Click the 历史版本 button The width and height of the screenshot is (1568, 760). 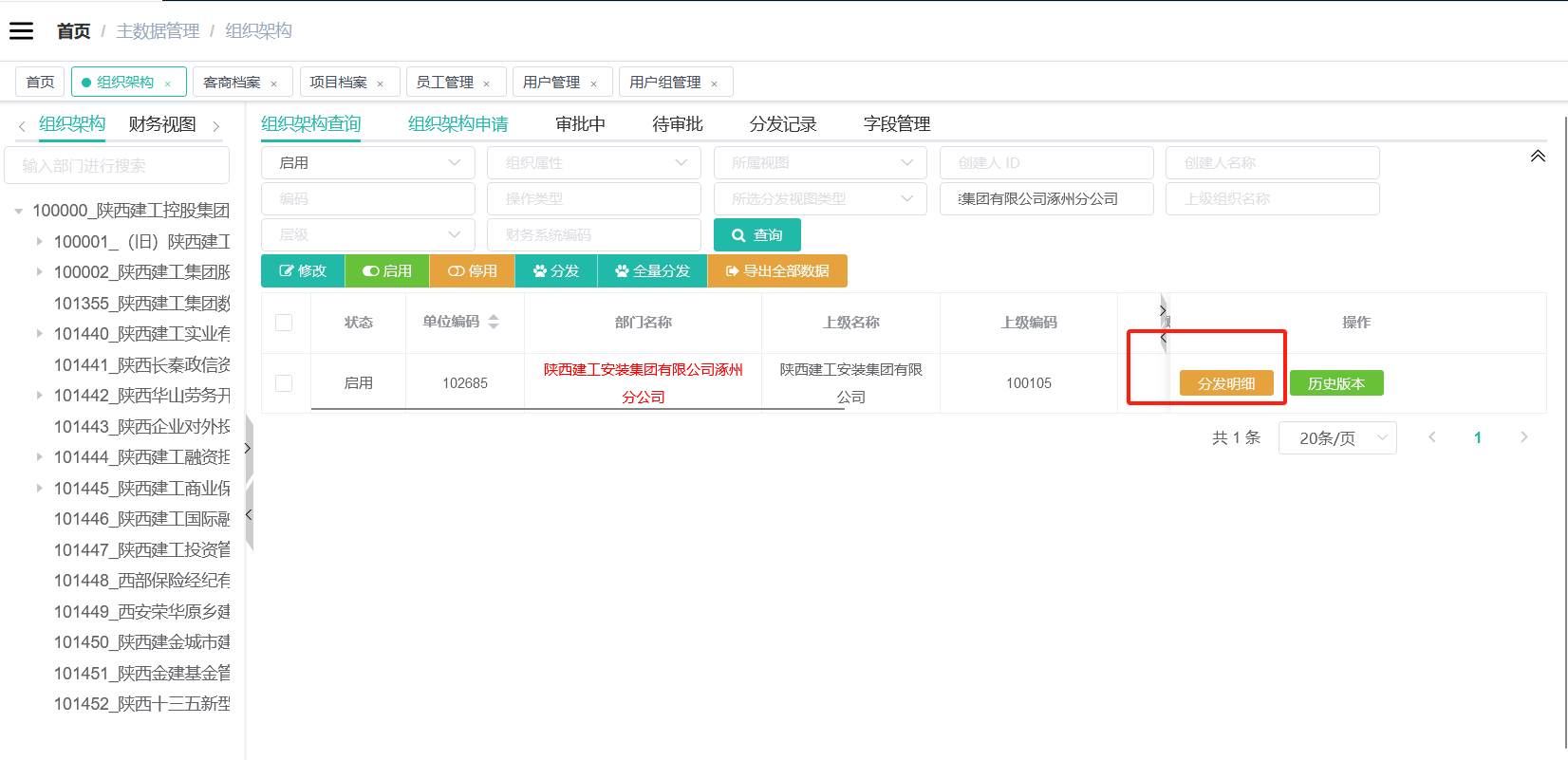coord(1335,383)
